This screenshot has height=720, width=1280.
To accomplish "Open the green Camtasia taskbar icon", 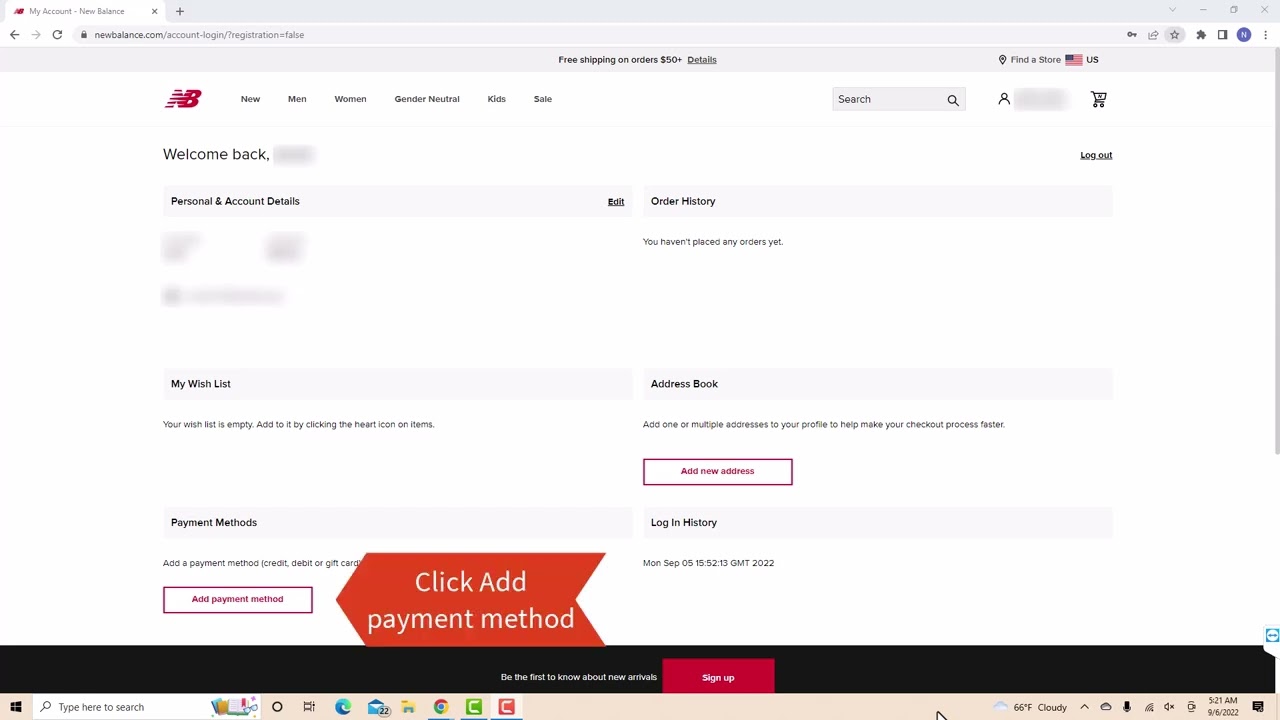I will pyautogui.click(x=474, y=707).
